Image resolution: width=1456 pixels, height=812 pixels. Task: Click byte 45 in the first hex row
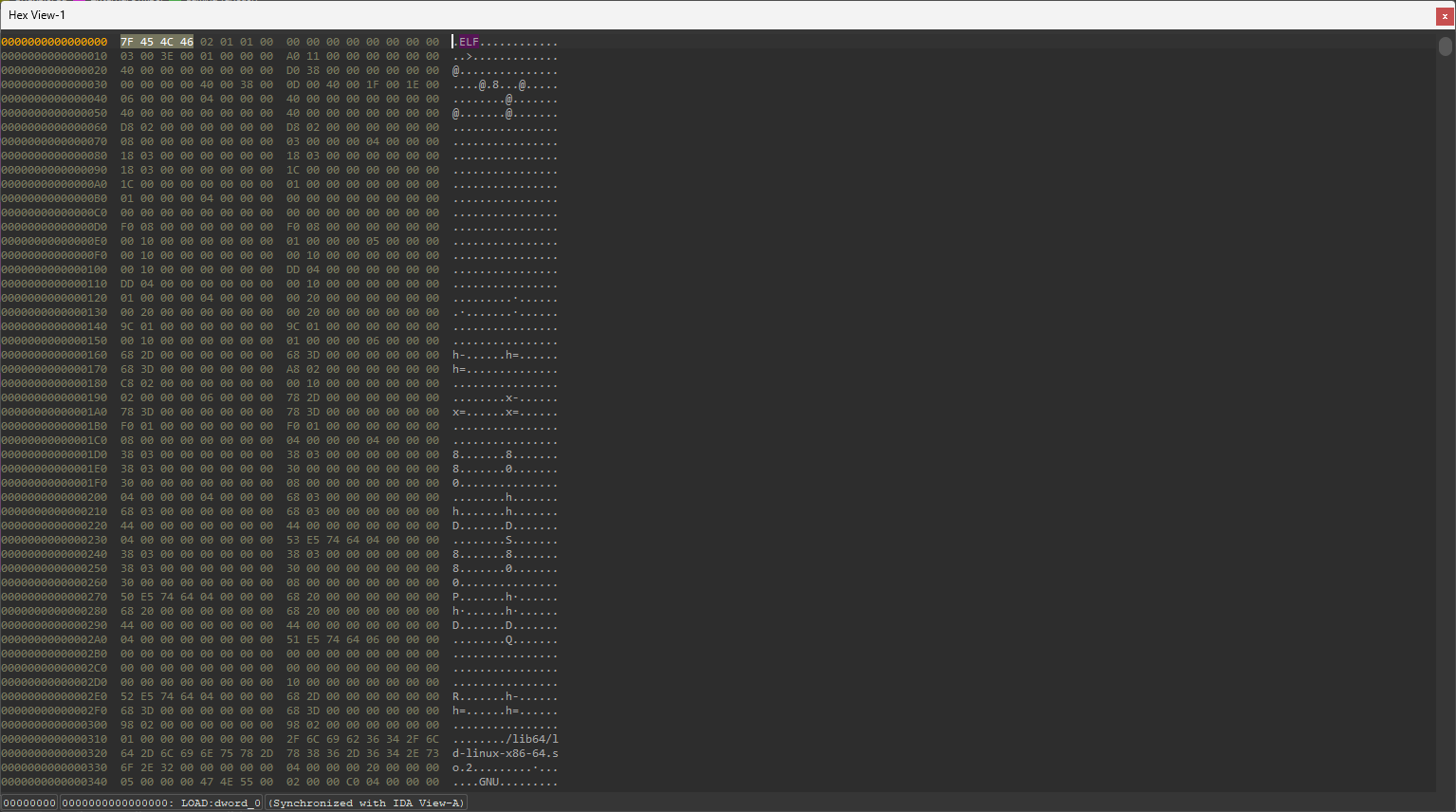click(147, 42)
